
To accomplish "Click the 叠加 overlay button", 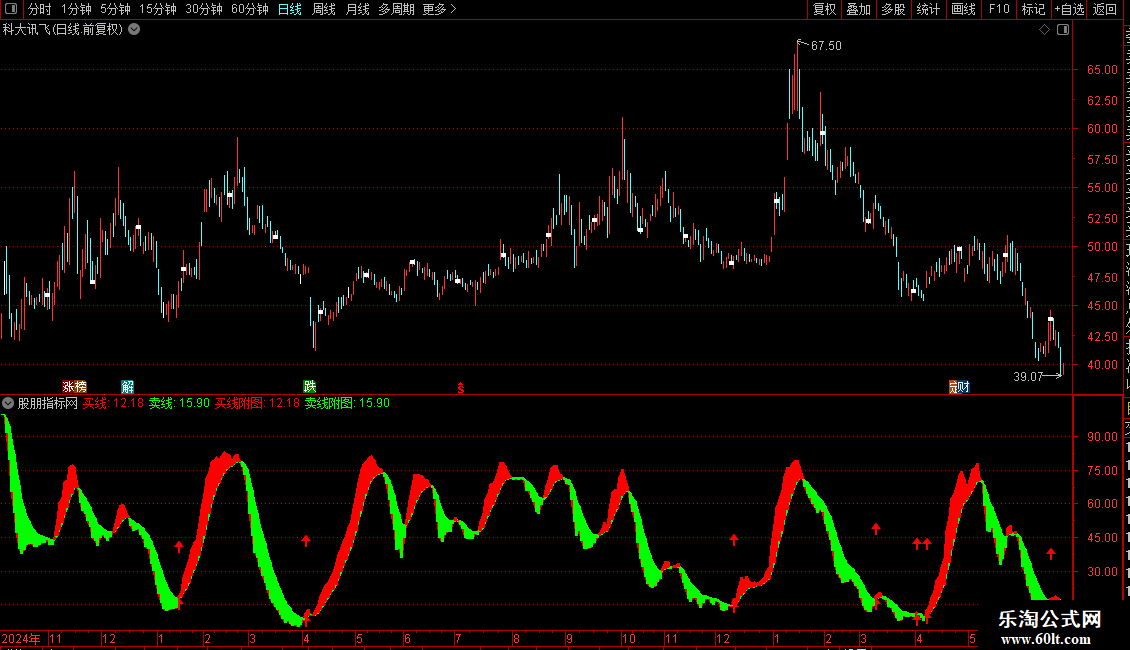I will pyautogui.click(x=858, y=9).
